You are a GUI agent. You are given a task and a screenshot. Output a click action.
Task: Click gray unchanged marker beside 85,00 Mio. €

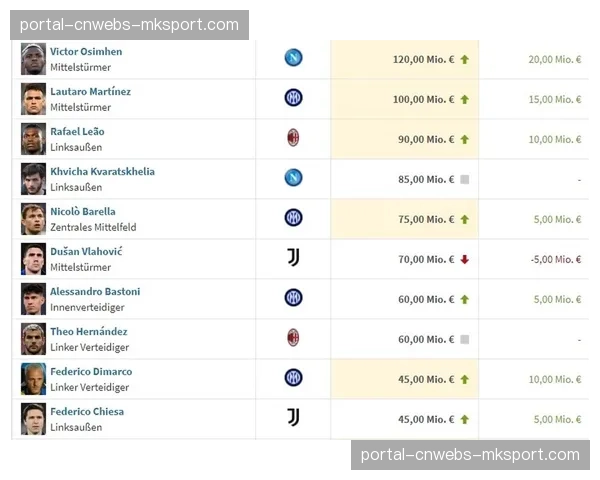tap(464, 180)
